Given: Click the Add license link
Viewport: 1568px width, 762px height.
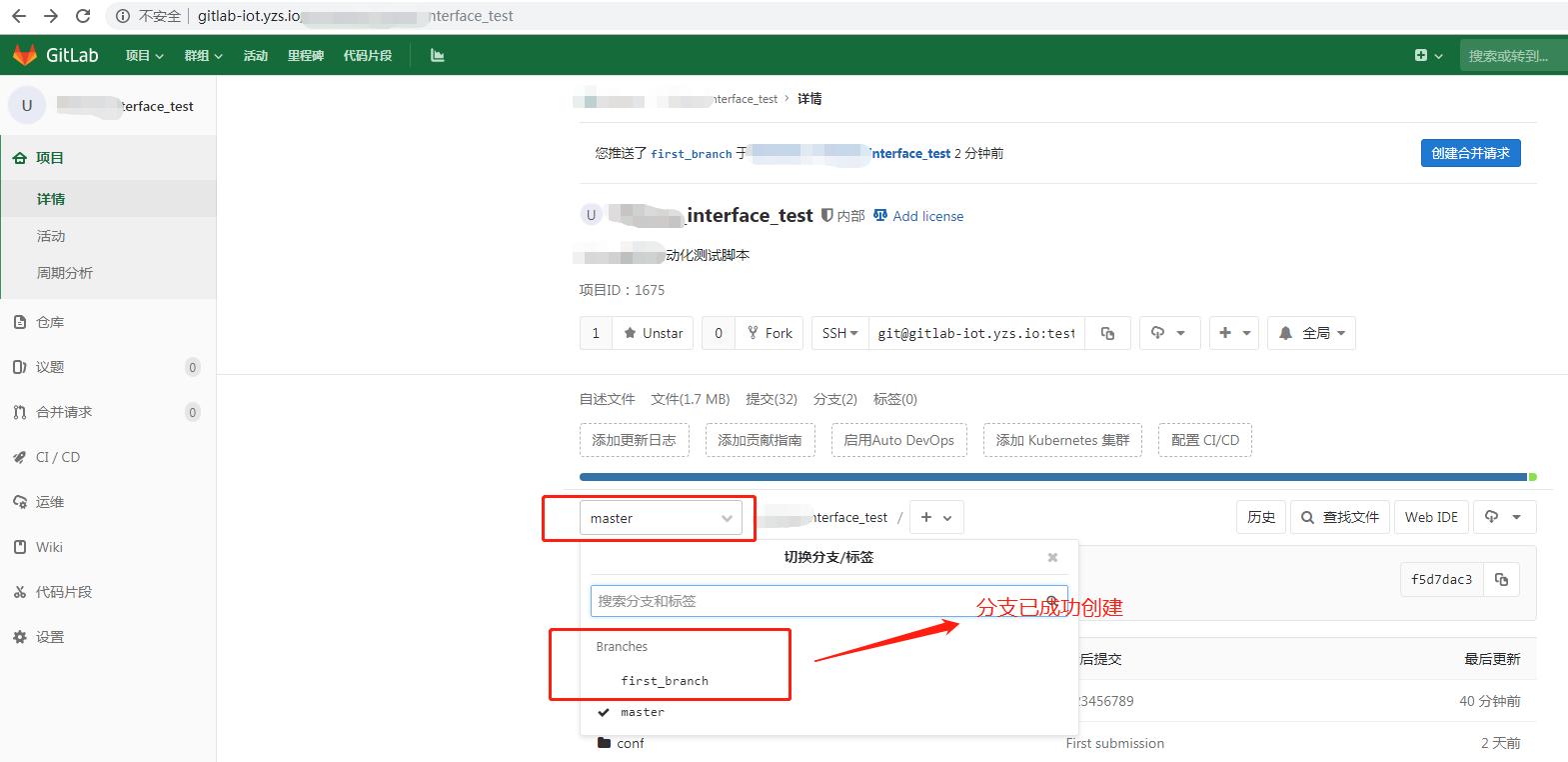Looking at the screenshot, I should pos(927,216).
